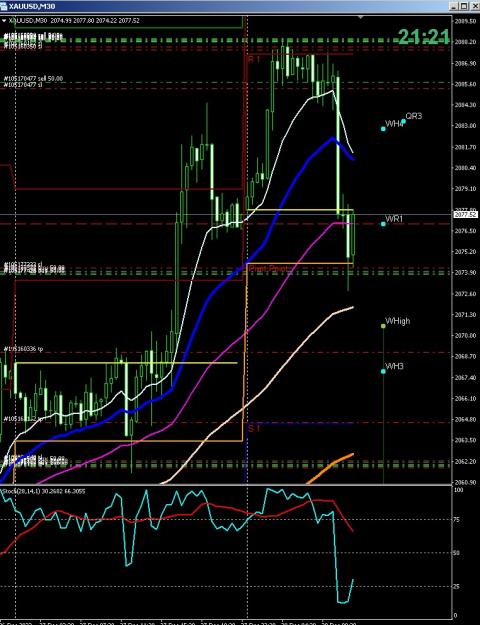Minimize the XAUUSD,M30 chart window
The image size is (480, 625).
click(454, 6)
